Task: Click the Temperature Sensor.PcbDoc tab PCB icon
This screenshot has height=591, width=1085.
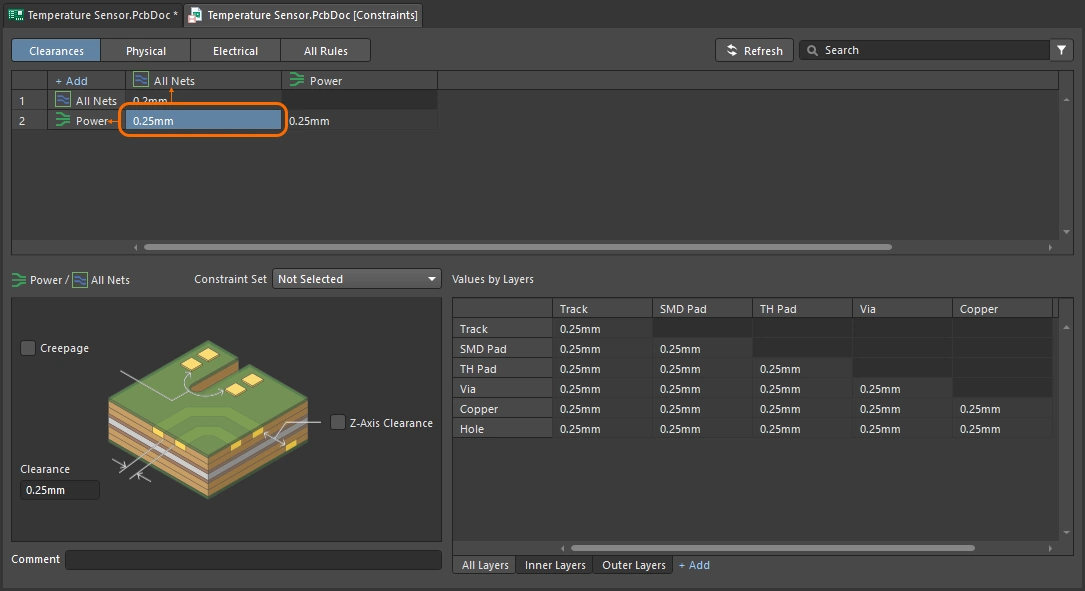Action: click(x=16, y=15)
